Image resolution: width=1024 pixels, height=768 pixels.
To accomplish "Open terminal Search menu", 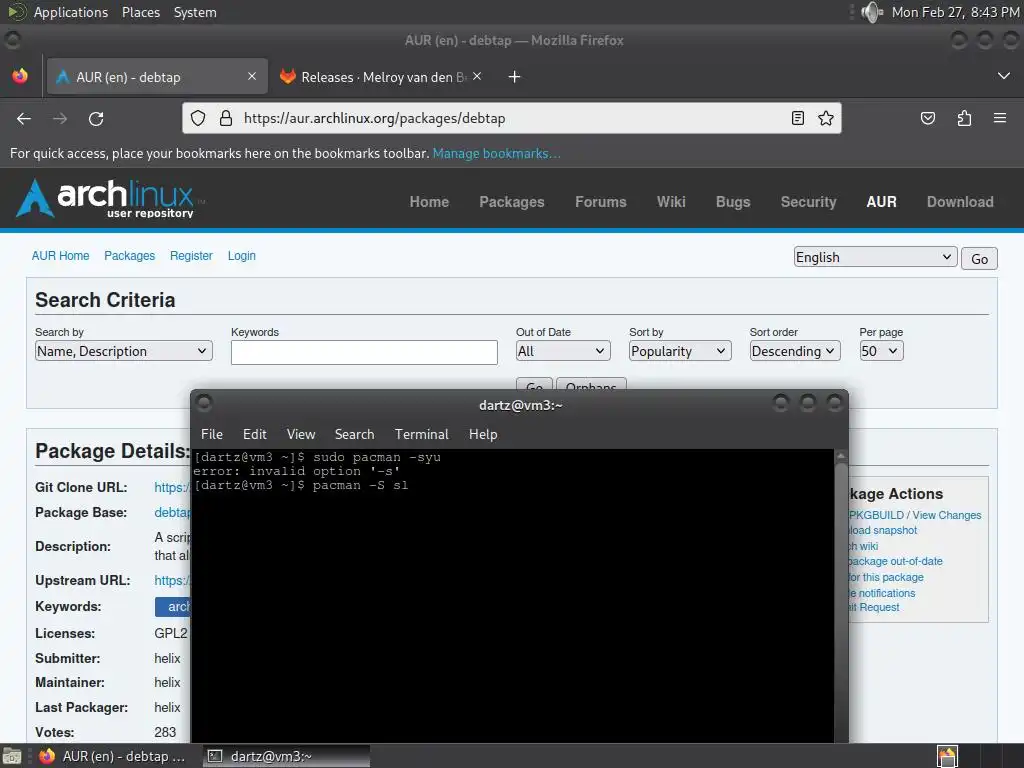I will (x=355, y=434).
